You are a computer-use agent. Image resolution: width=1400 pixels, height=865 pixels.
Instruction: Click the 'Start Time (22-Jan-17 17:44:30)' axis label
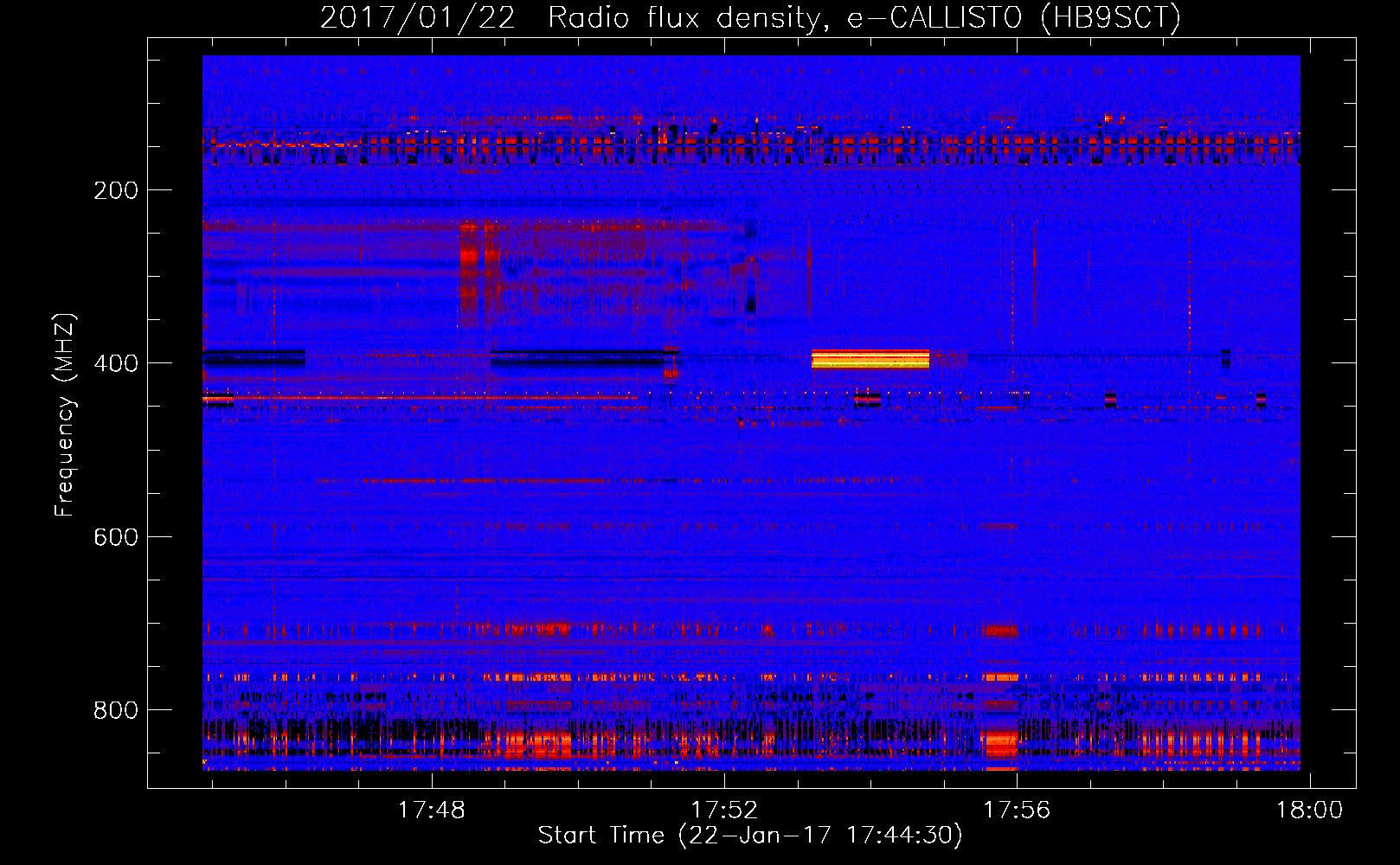tap(750, 836)
